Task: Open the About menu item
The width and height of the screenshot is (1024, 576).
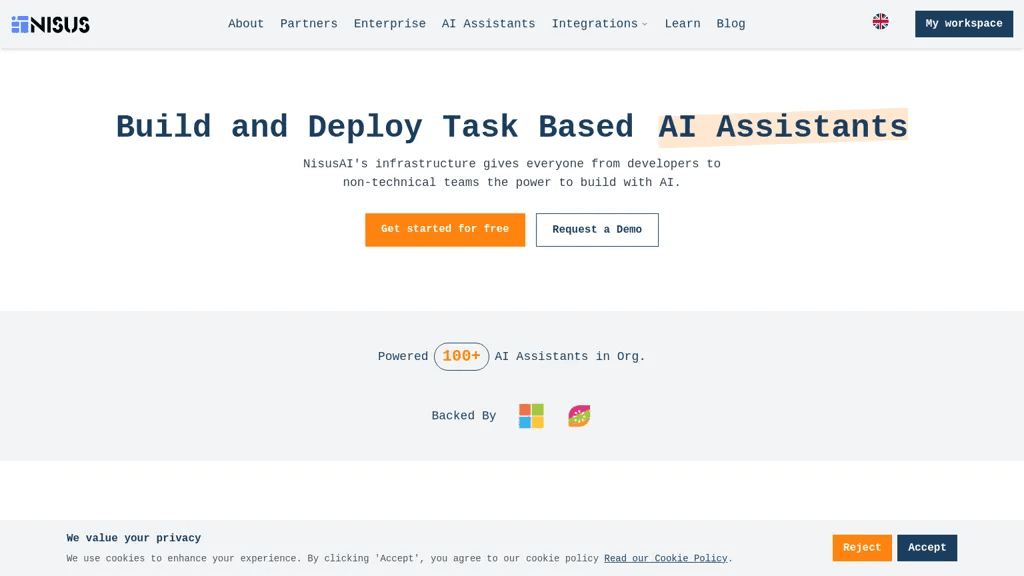Action: pos(246,24)
